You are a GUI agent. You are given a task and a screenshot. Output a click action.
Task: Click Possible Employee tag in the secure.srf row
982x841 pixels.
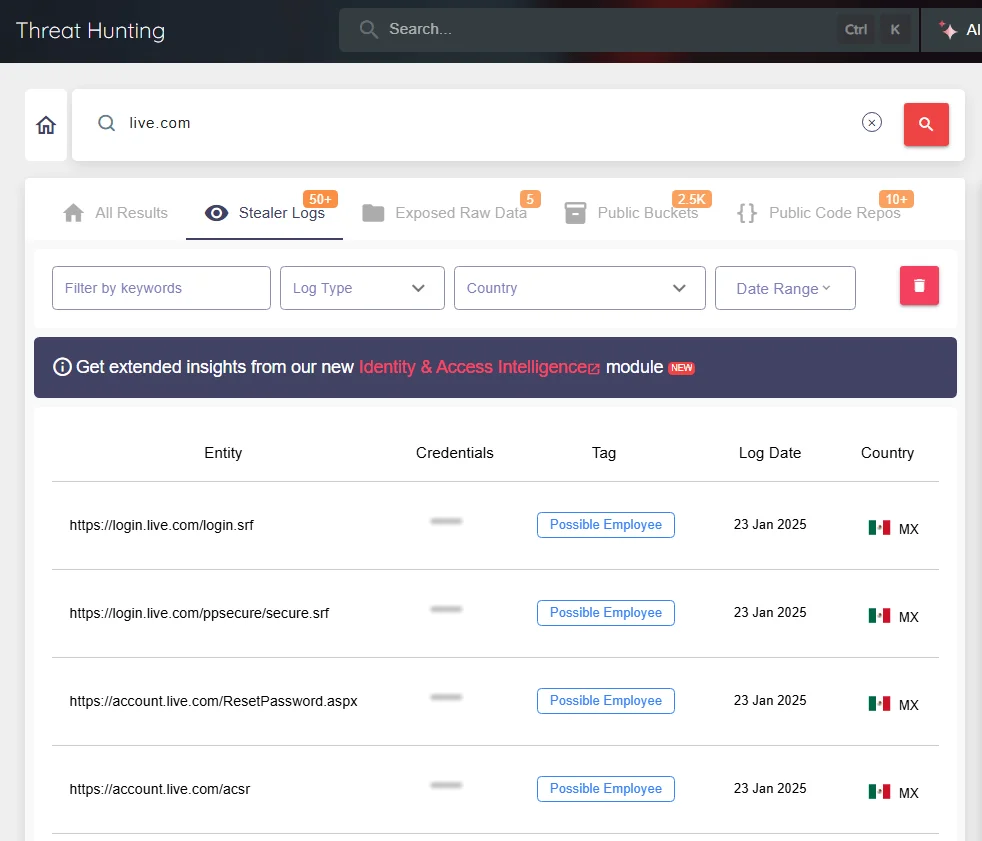(x=606, y=612)
